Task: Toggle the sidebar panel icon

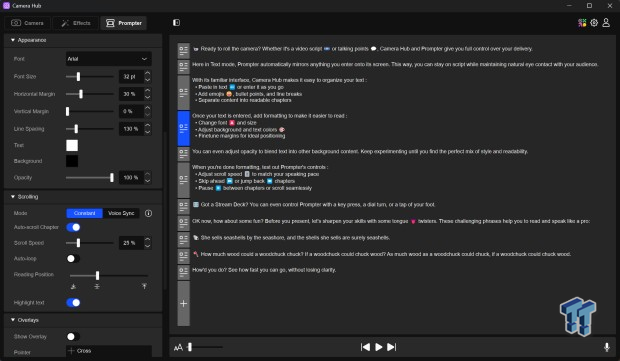Action: tap(176, 23)
